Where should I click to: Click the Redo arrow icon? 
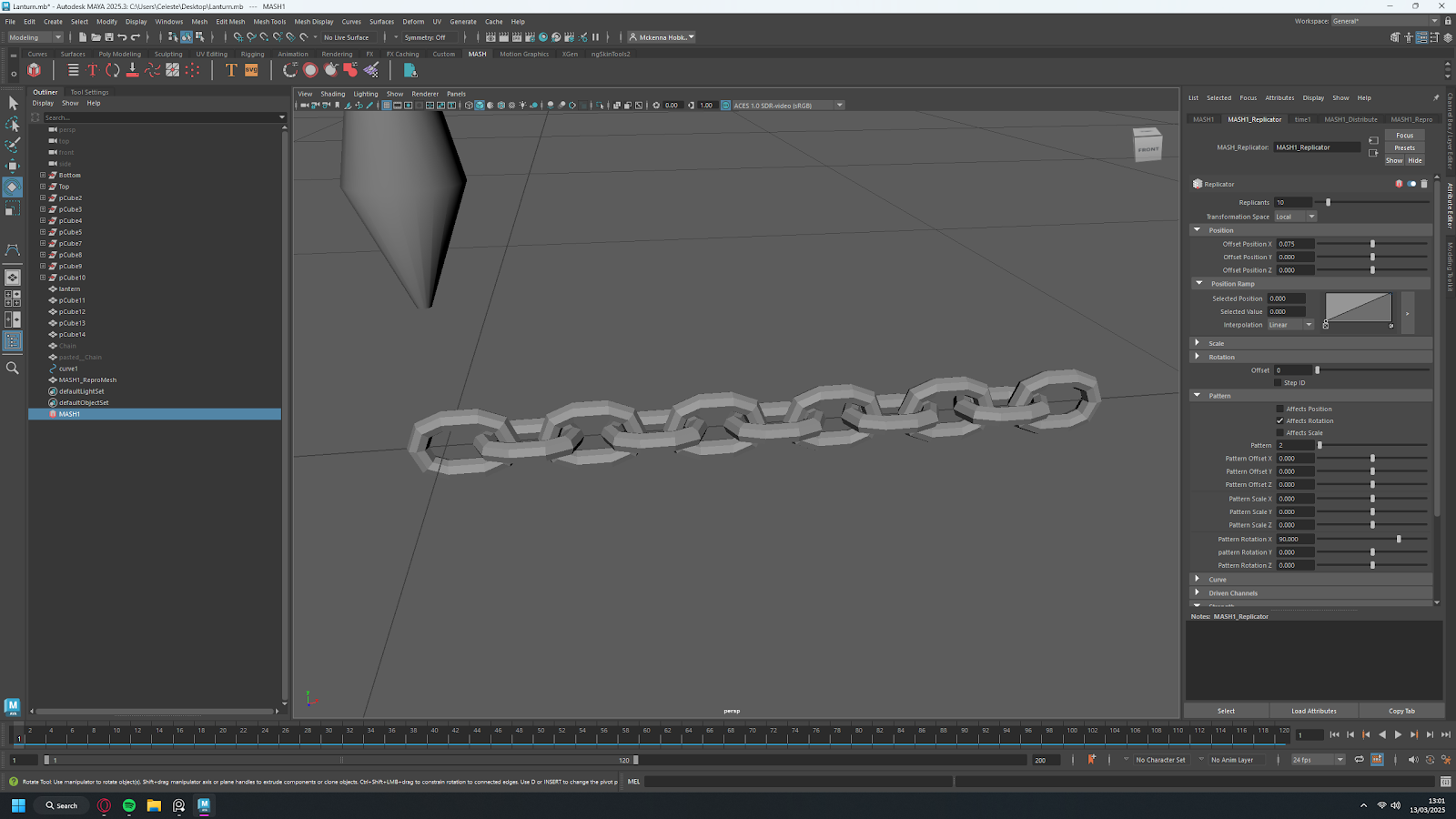click(x=136, y=37)
